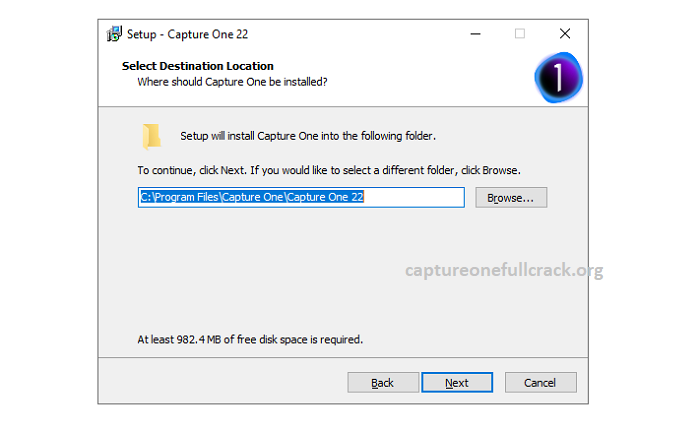Screen dimensions: 700x430
Task: Click the "Setup - Capture One 22" window title
Action: 187,34
